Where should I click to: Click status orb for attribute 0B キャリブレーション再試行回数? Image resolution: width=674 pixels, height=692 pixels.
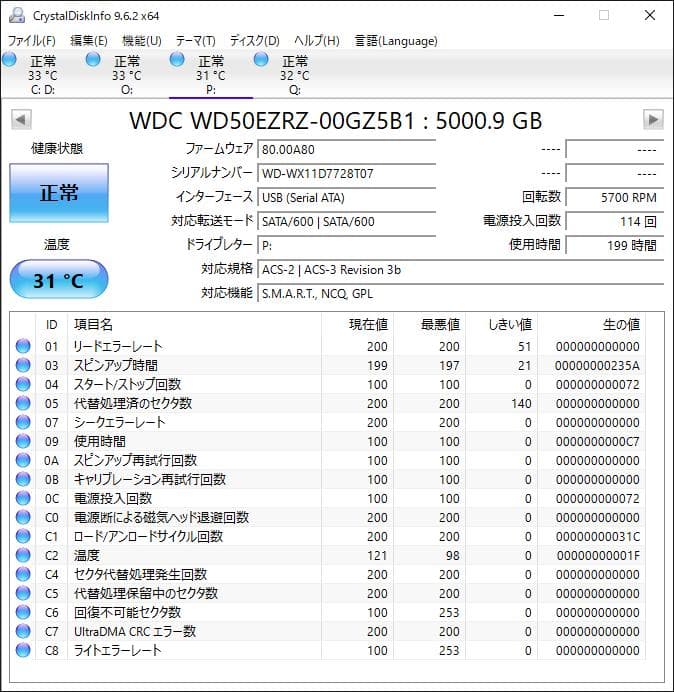23,479
